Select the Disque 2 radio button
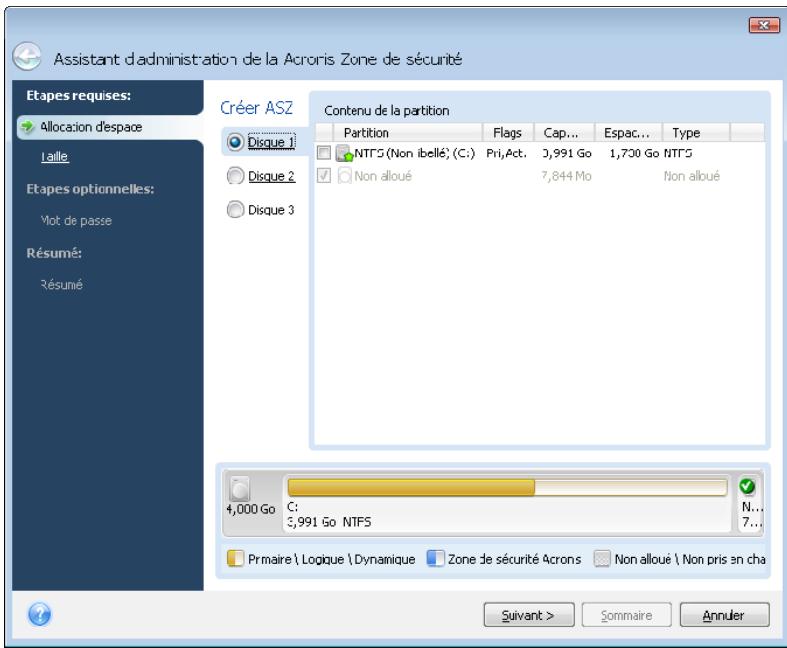 click(x=235, y=176)
